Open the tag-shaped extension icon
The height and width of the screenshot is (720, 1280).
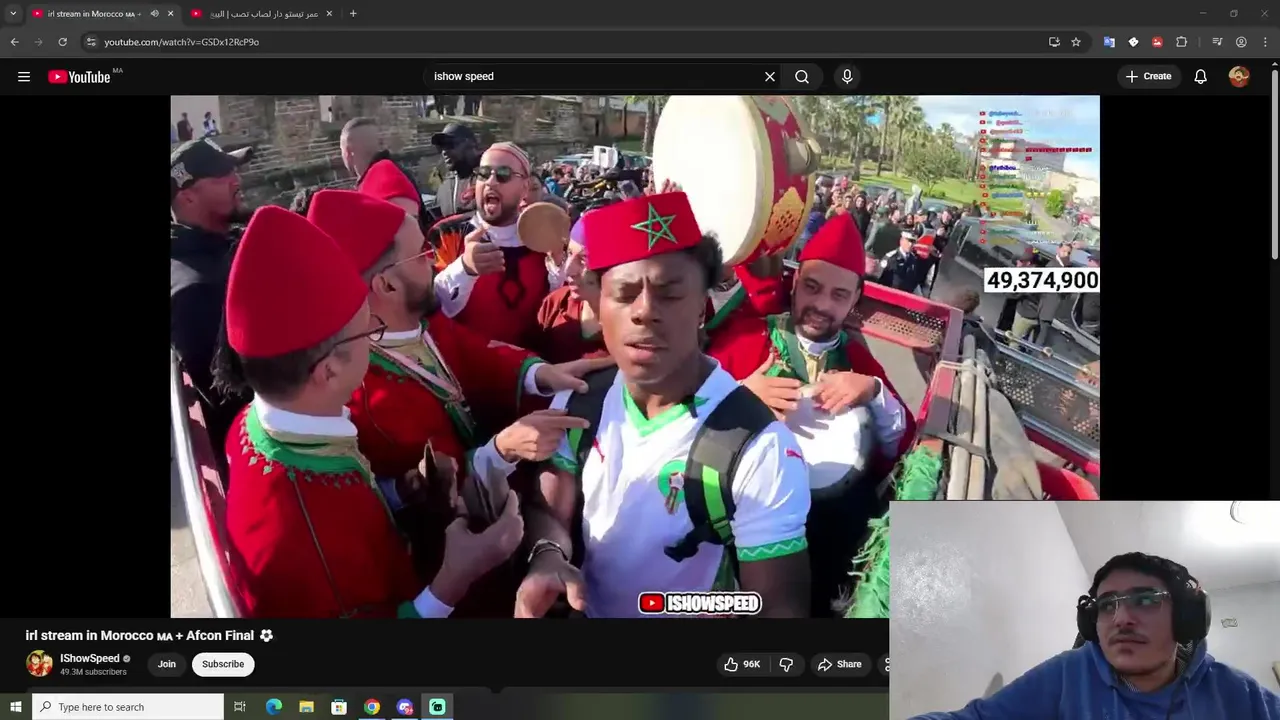[x=1133, y=42]
